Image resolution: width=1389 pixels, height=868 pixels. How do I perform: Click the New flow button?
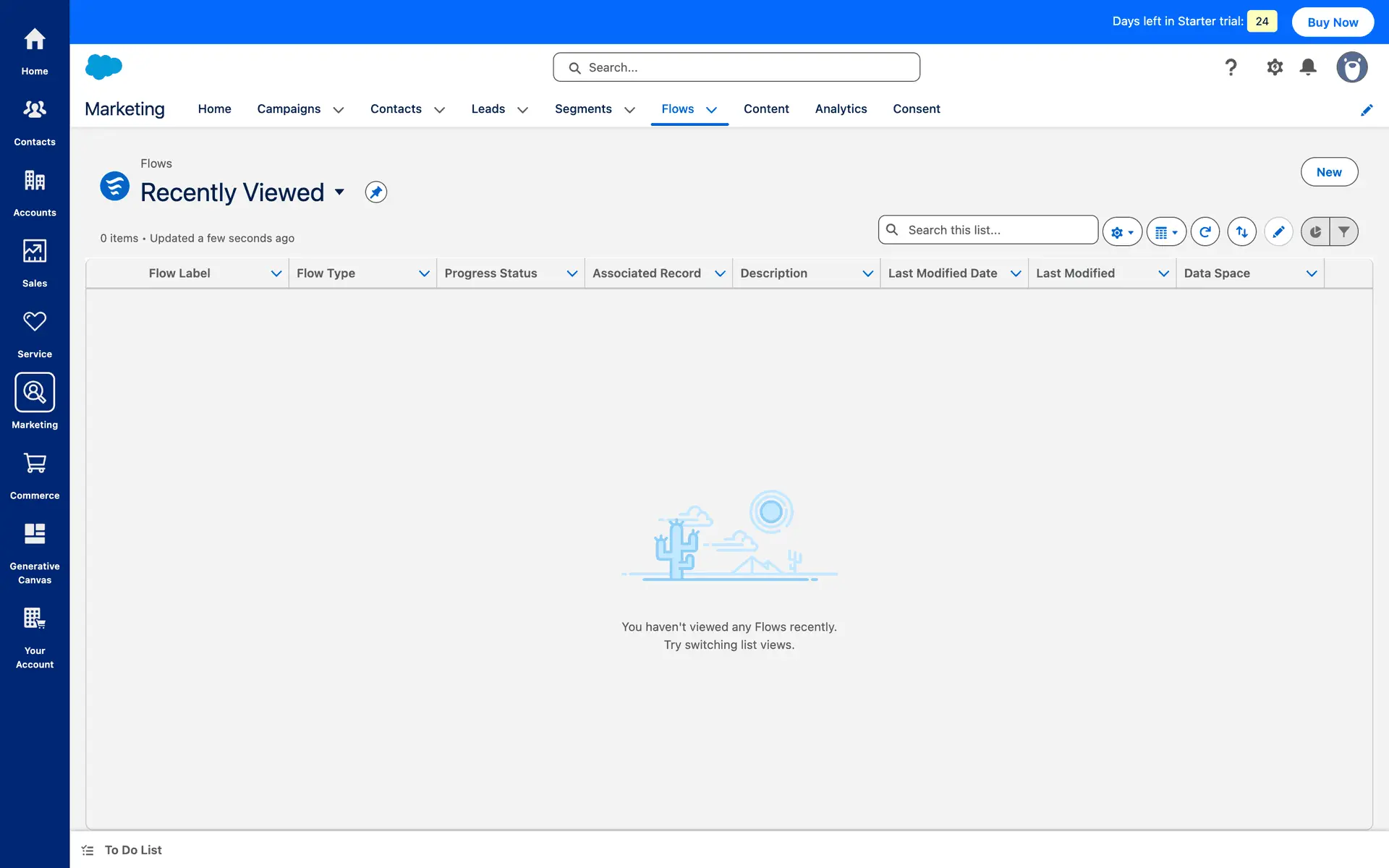(x=1328, y=172)
